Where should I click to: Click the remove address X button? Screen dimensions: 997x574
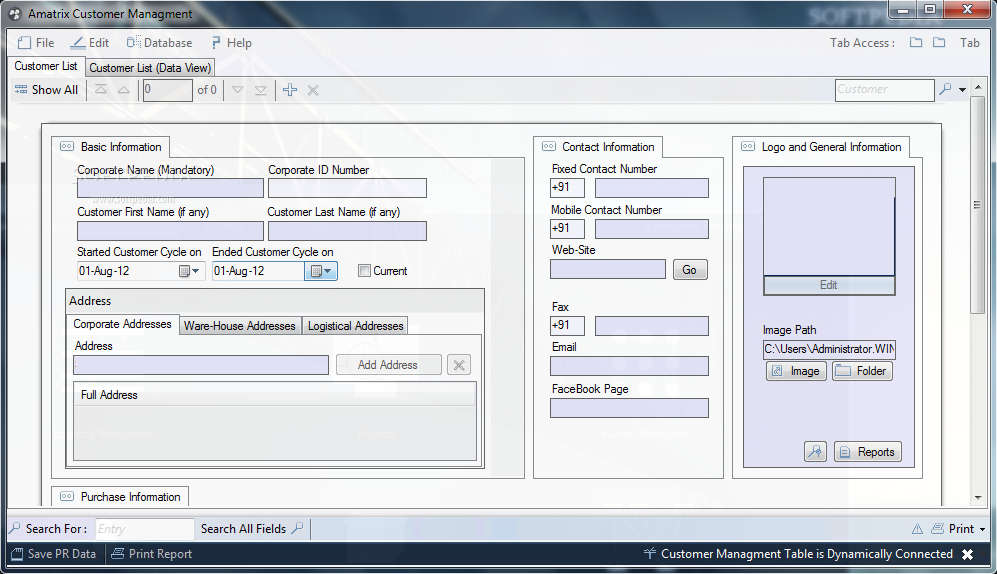click(459, 365)
